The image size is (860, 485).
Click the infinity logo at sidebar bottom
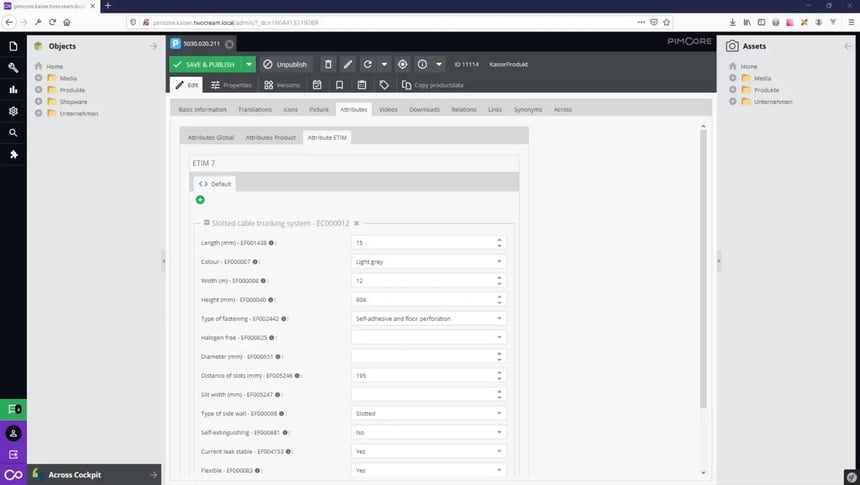(13, 475)
